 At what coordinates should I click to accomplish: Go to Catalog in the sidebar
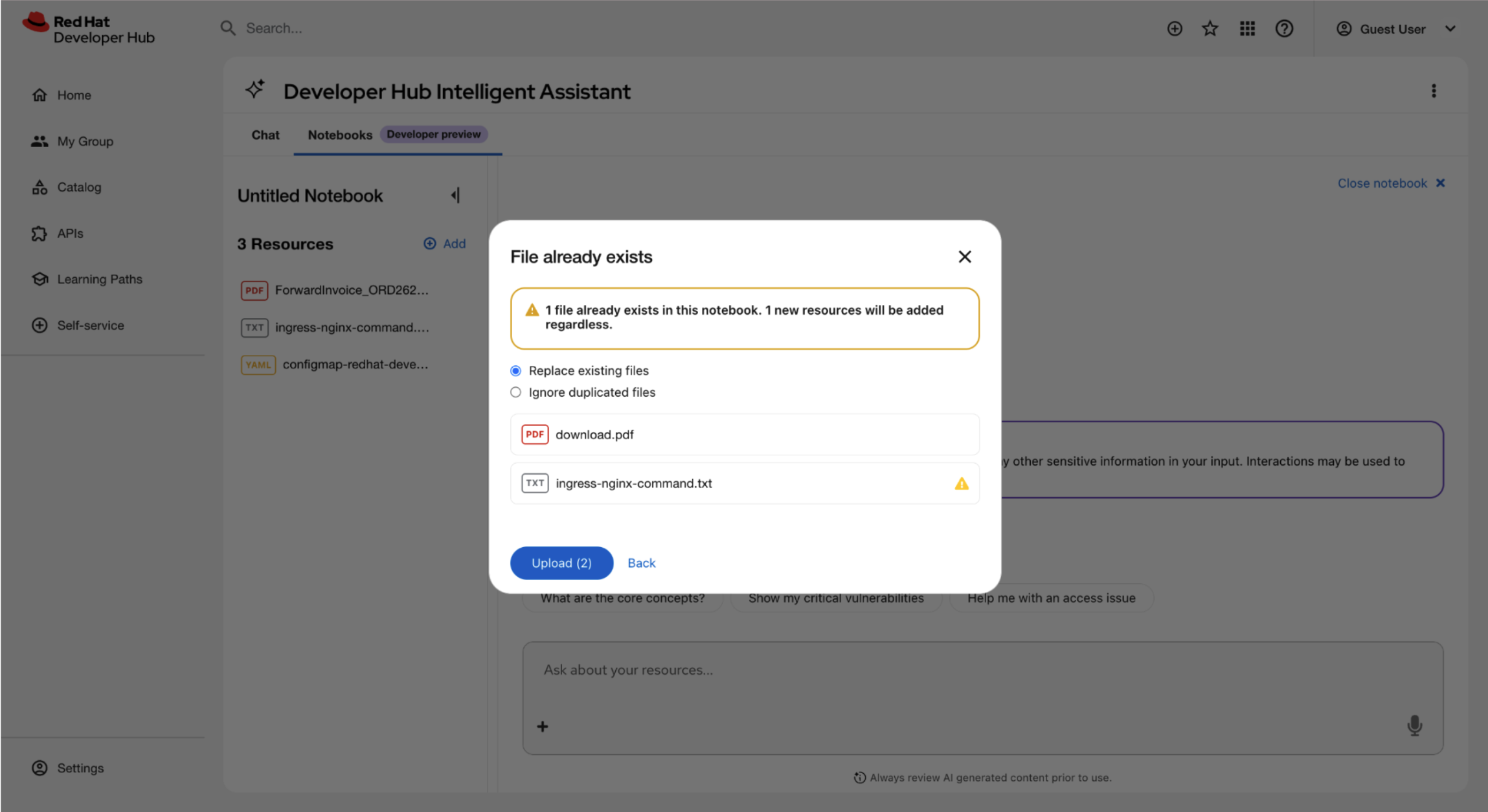(x=67, y=187)
